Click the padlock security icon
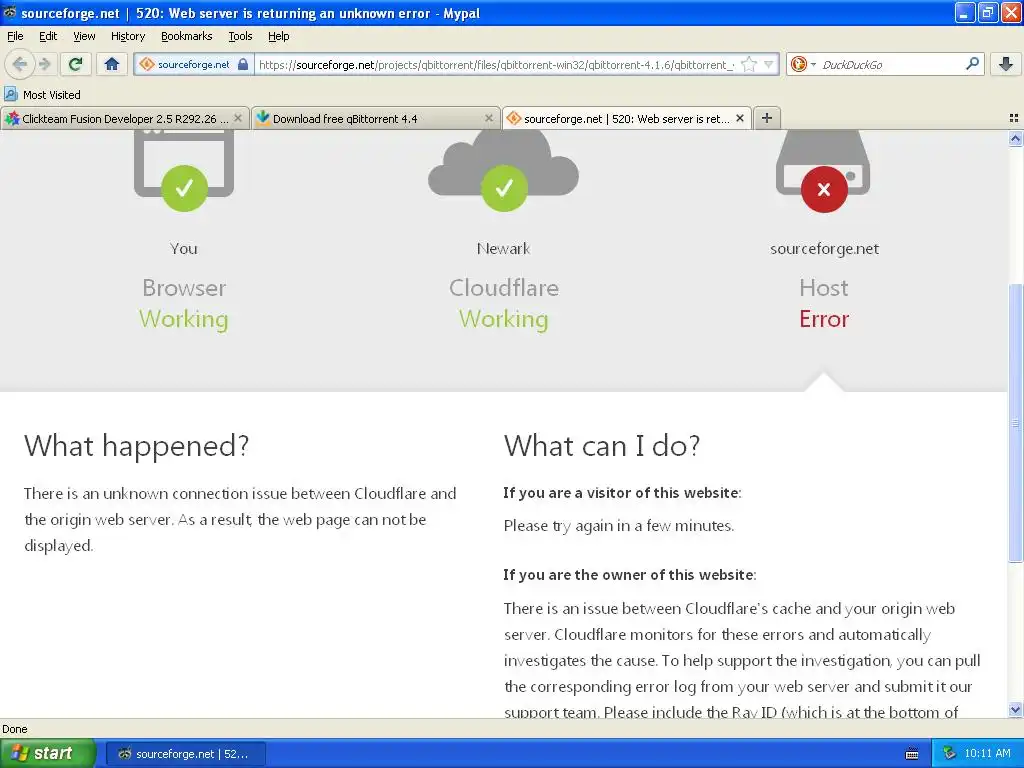 [x=243, y=64]
